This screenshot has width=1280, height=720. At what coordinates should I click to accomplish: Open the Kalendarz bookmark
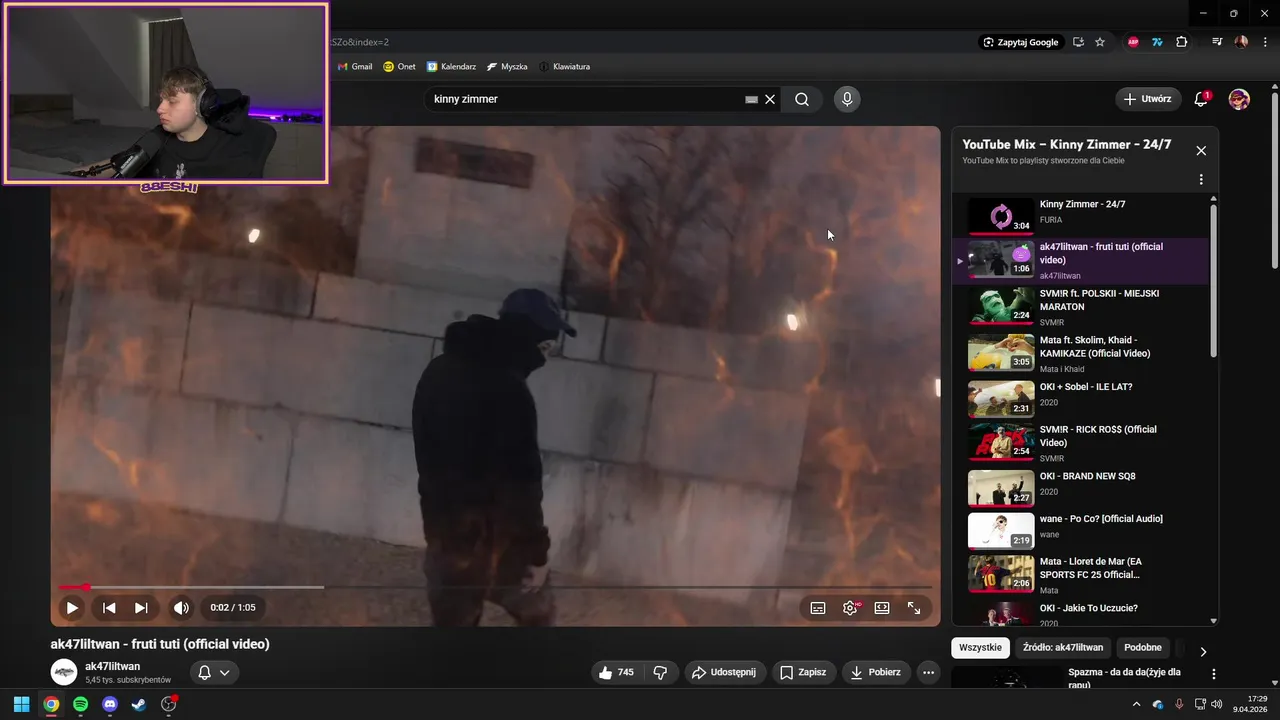pyautogui.click(x=451, y=66)
